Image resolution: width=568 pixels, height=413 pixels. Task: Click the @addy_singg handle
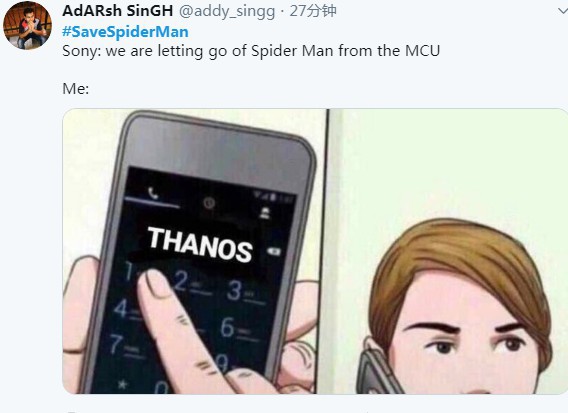tap(227, 11)
